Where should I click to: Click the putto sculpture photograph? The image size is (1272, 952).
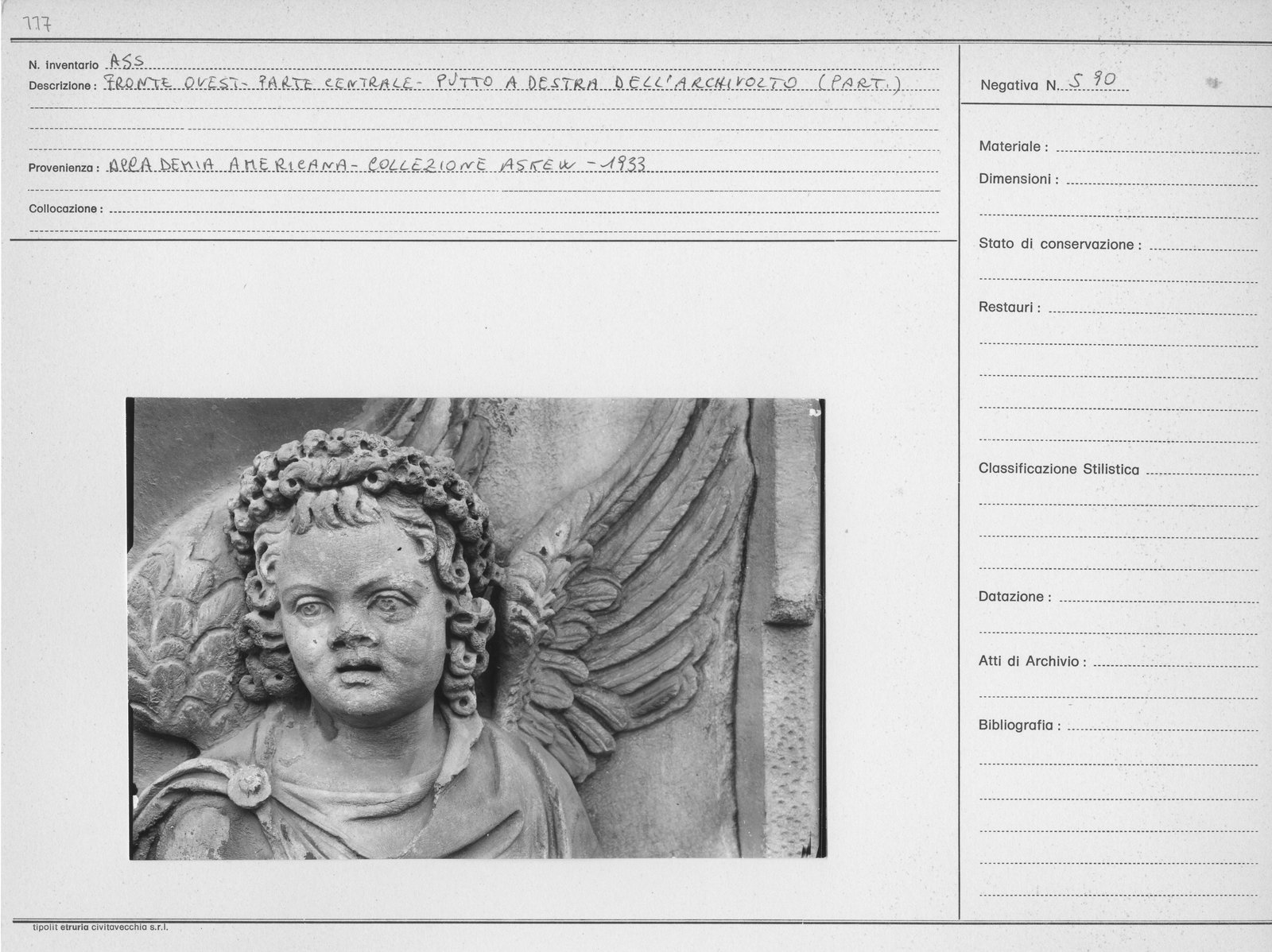tap(475, 628)
